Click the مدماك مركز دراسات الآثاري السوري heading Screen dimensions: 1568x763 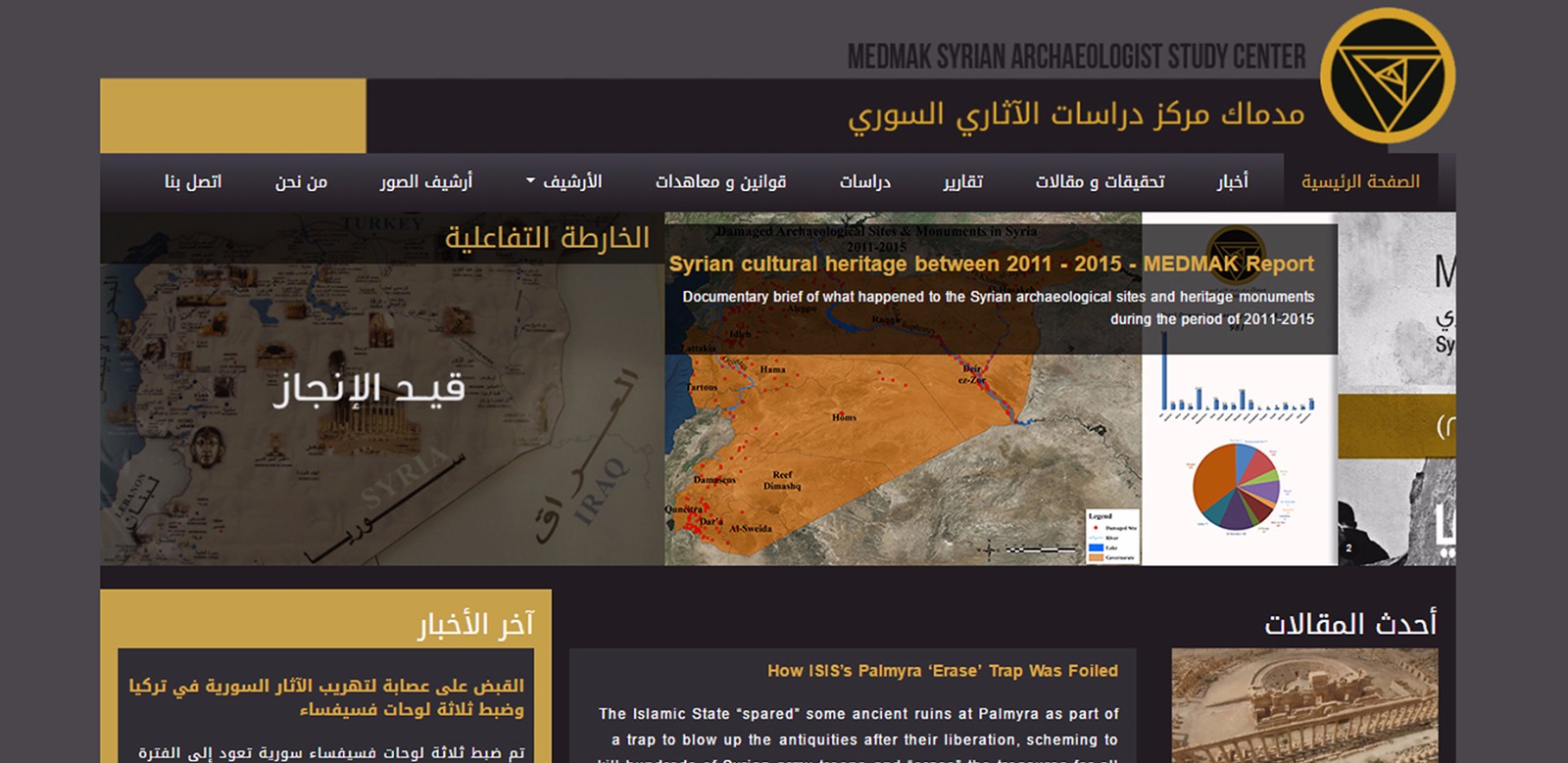pos(1076,115)
